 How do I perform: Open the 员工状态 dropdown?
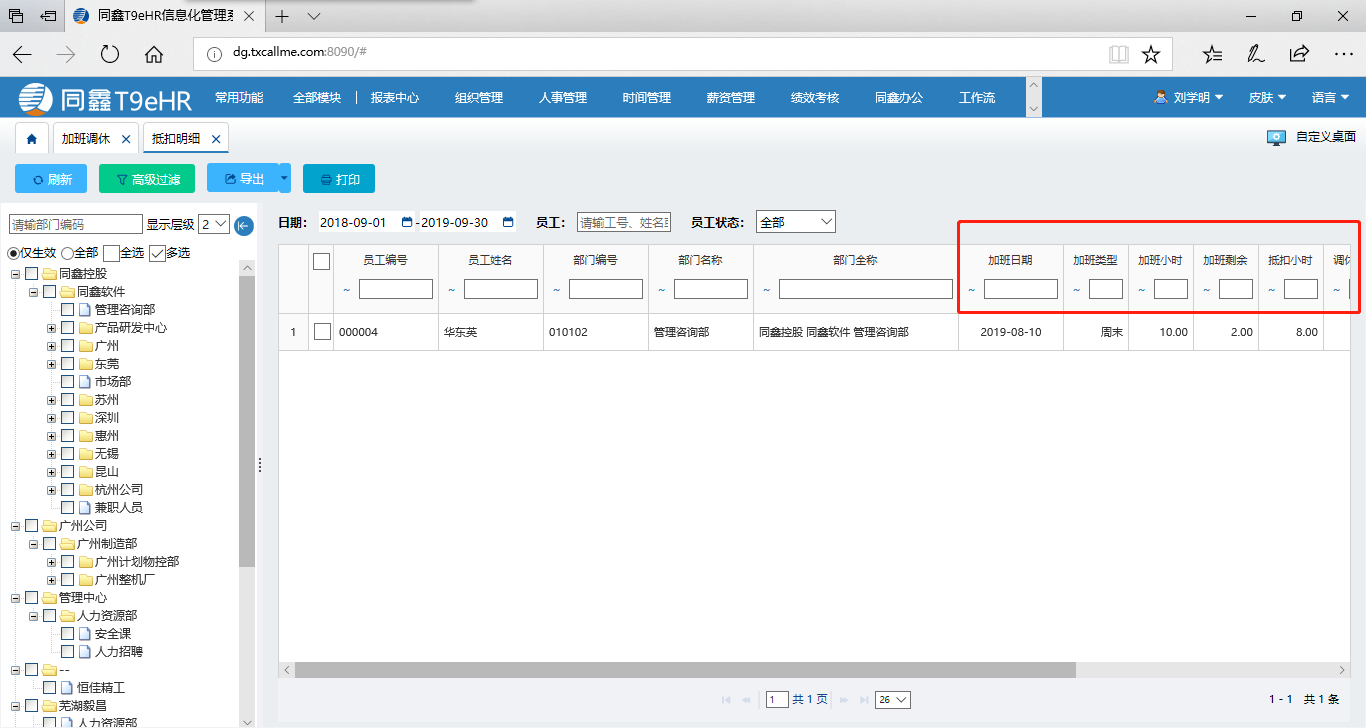click(795, 222)
